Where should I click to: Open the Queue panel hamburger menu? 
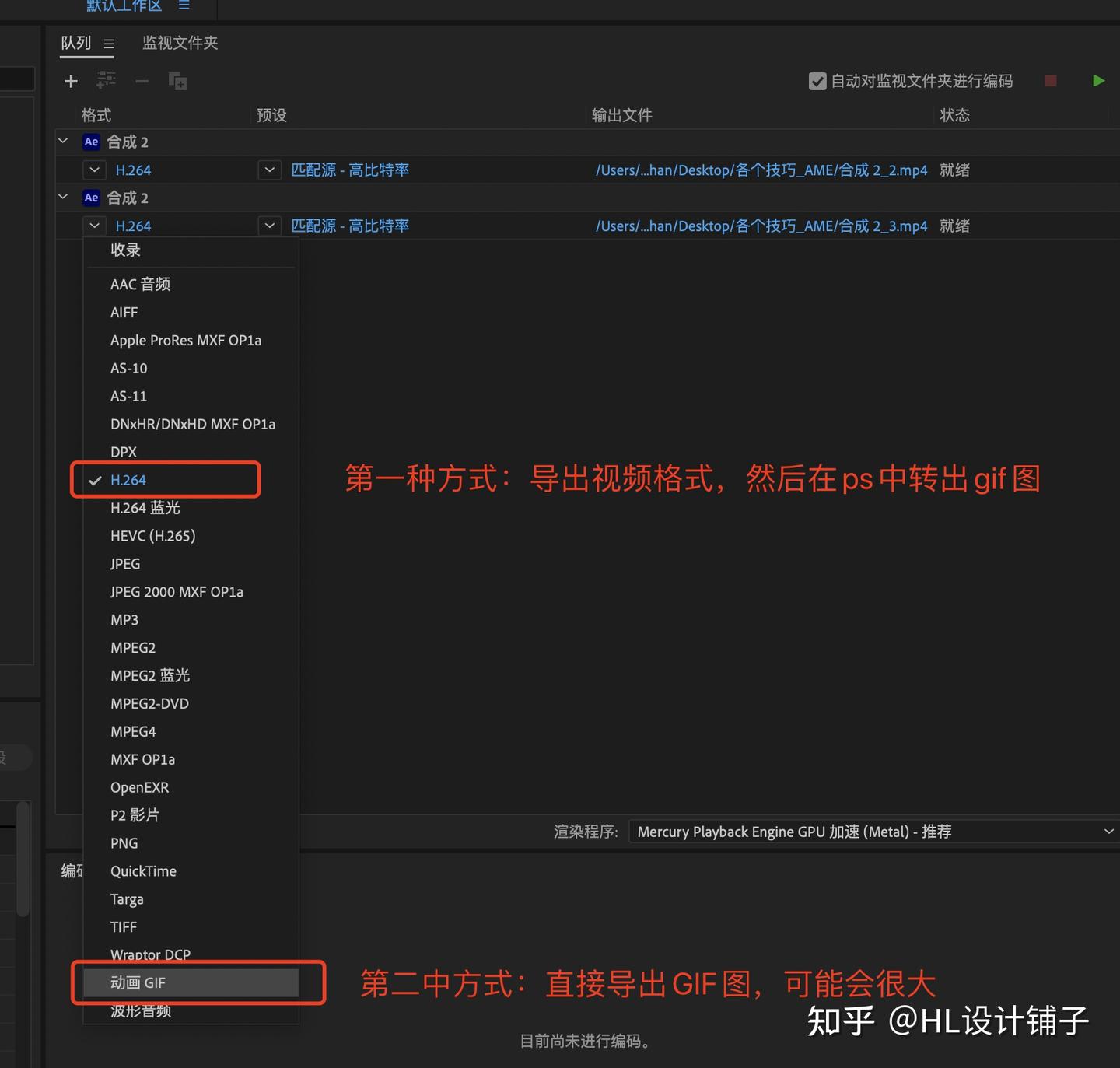(109, 44)
